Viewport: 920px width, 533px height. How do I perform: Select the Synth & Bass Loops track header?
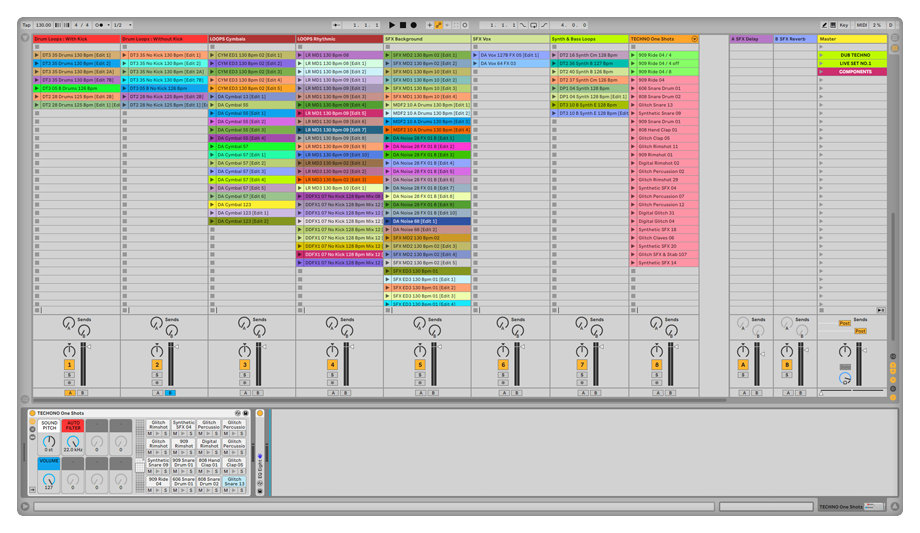pos(589,39)
